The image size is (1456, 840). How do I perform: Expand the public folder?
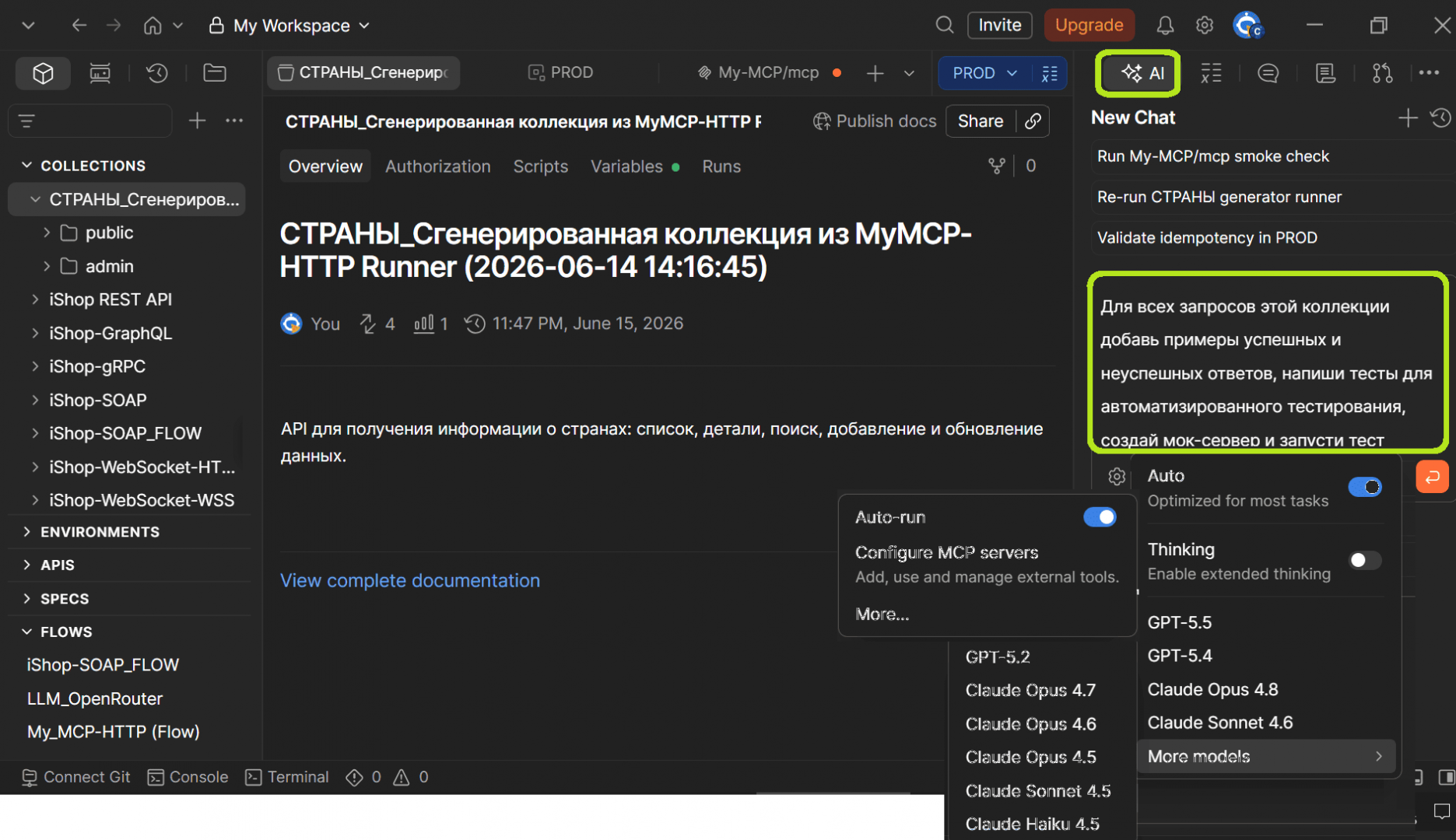[47, 233]
